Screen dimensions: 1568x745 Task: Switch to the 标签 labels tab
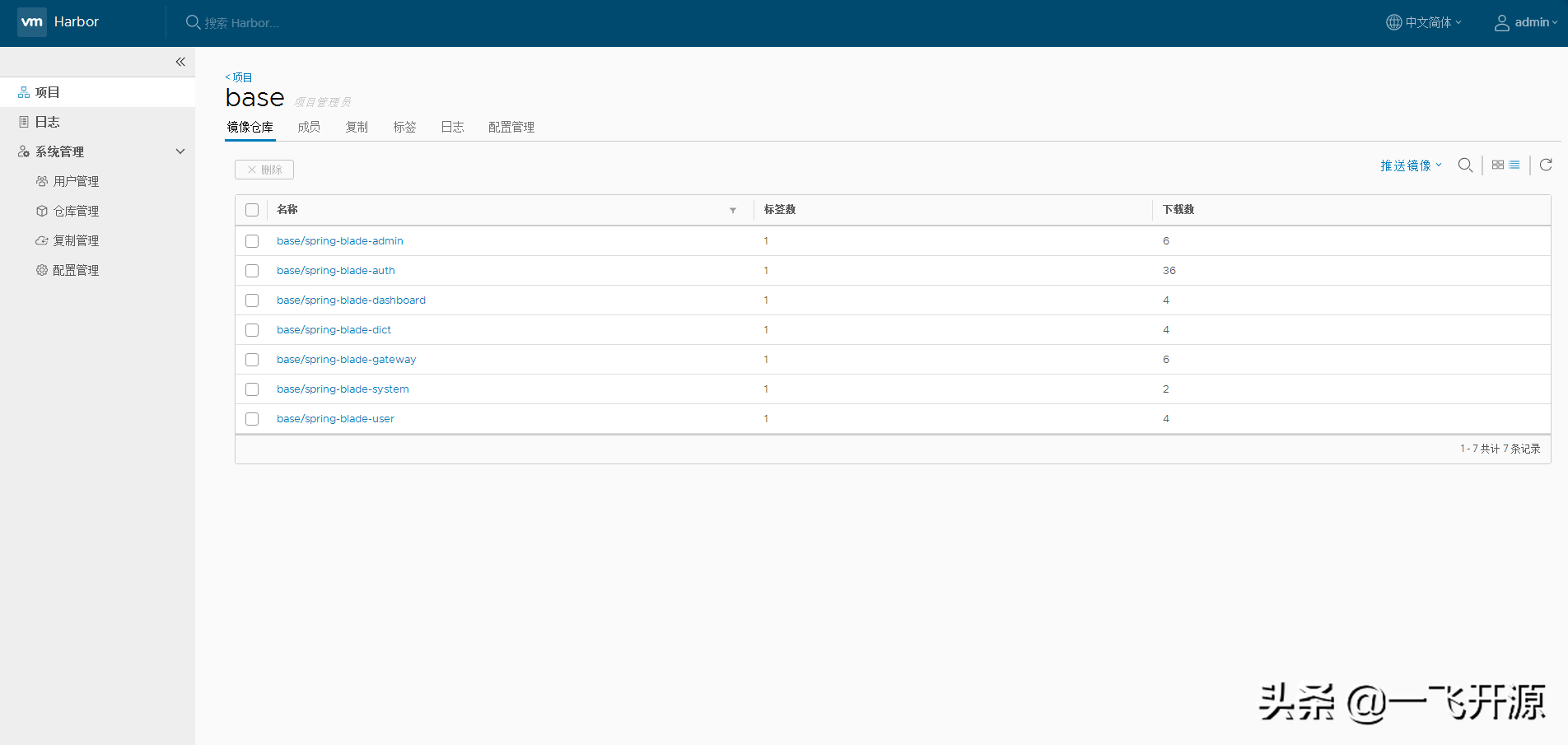click(x=404, y=127)
